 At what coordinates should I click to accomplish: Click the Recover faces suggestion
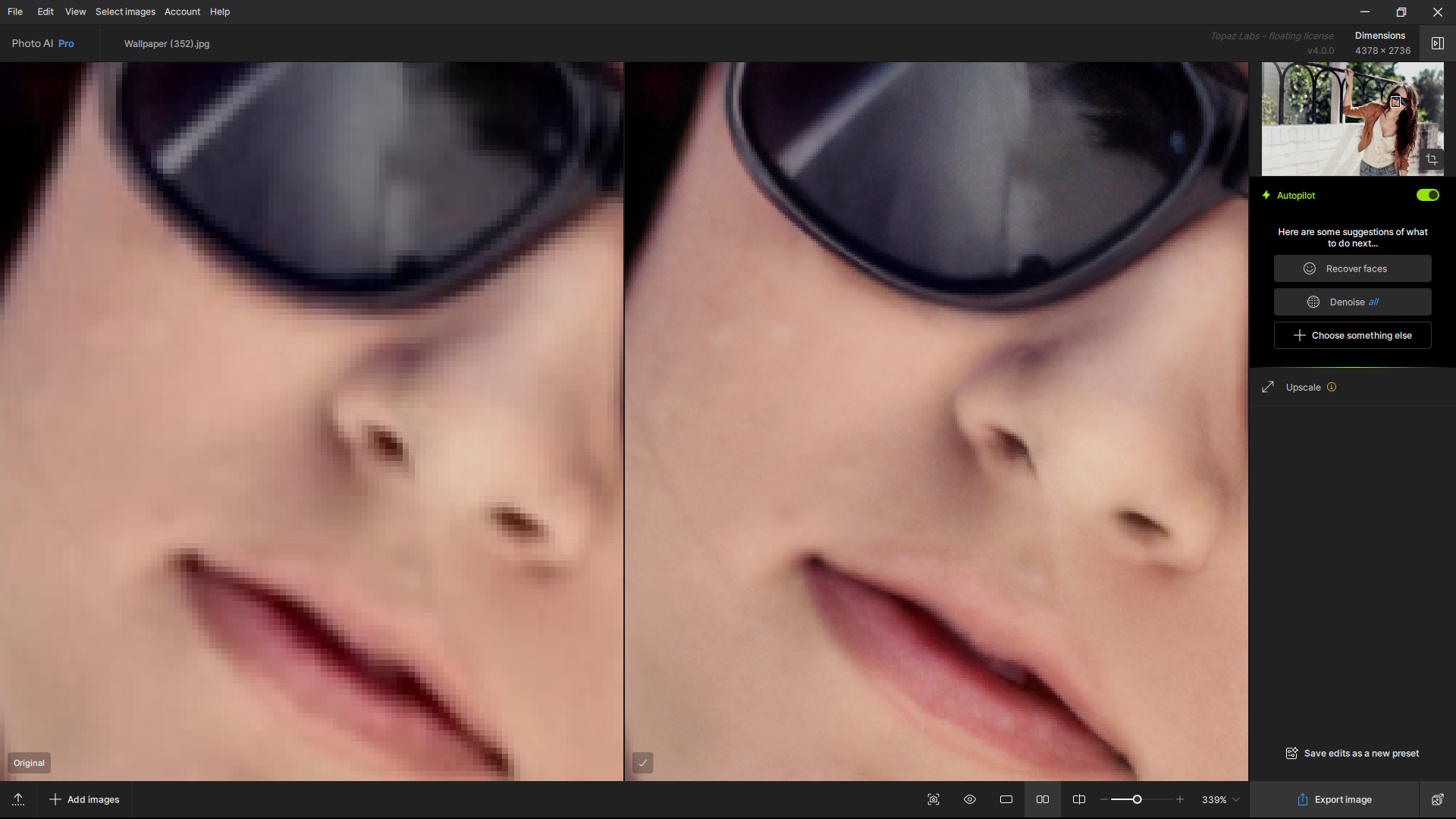coord(1352,268)
